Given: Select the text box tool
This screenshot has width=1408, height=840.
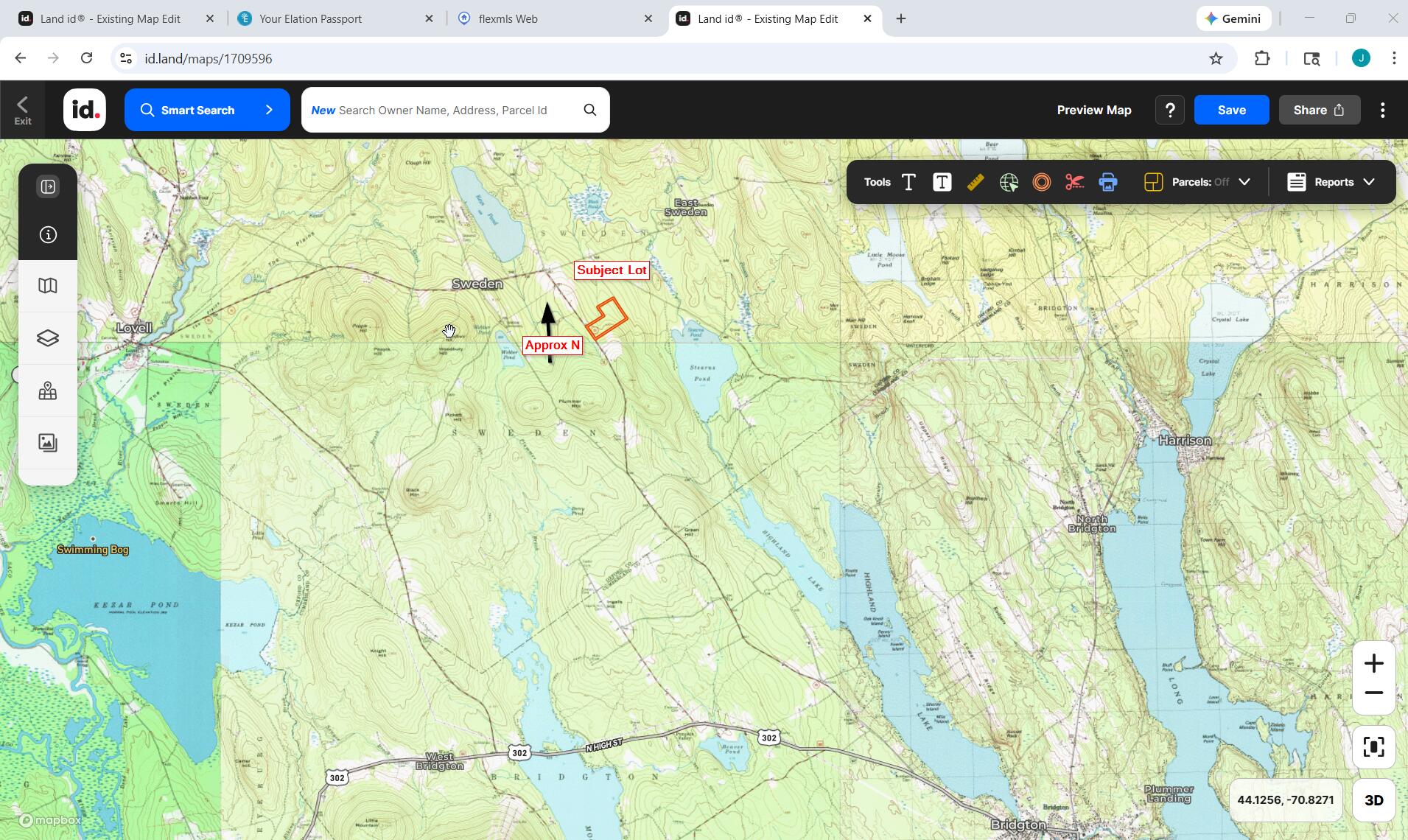Looking at the screenshot, I should click(x=942, y=182).
